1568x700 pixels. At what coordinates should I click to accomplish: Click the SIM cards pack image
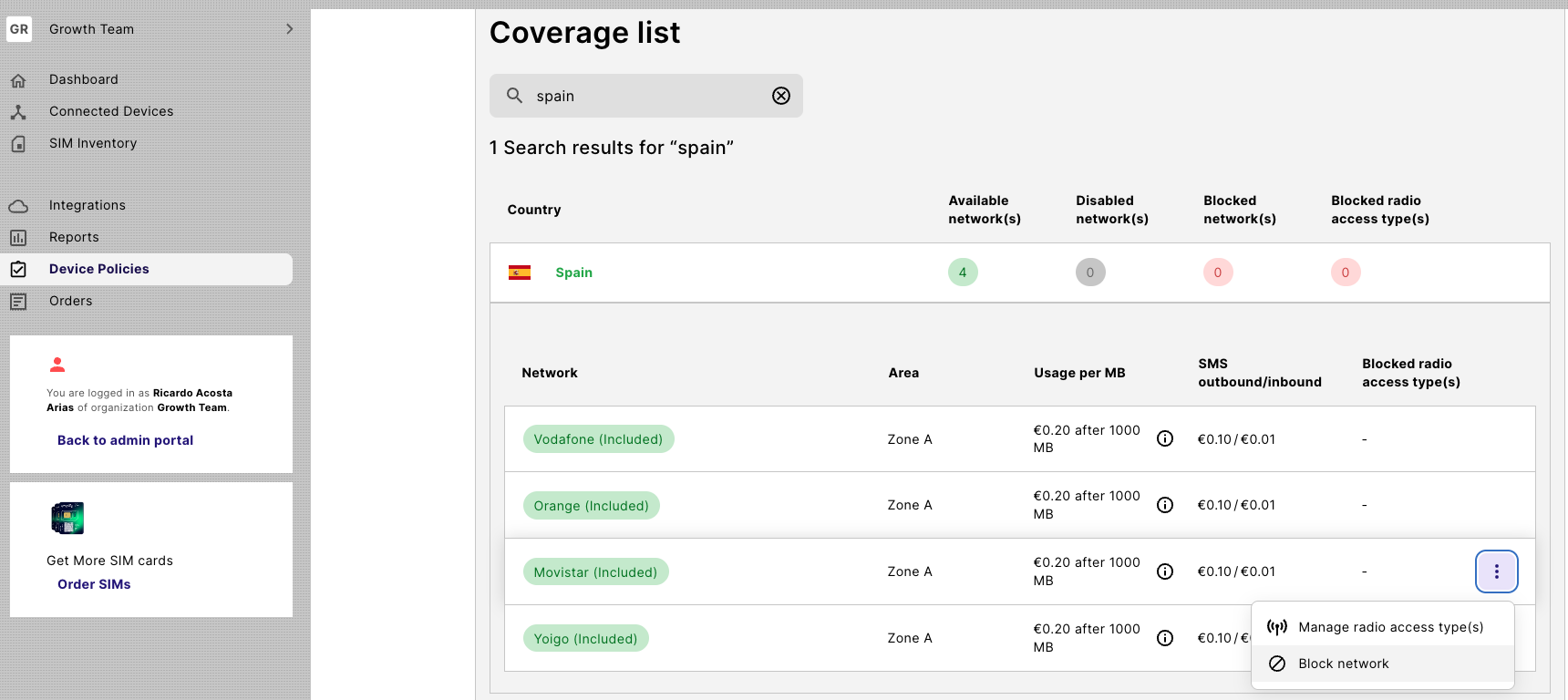pos(67,518)
